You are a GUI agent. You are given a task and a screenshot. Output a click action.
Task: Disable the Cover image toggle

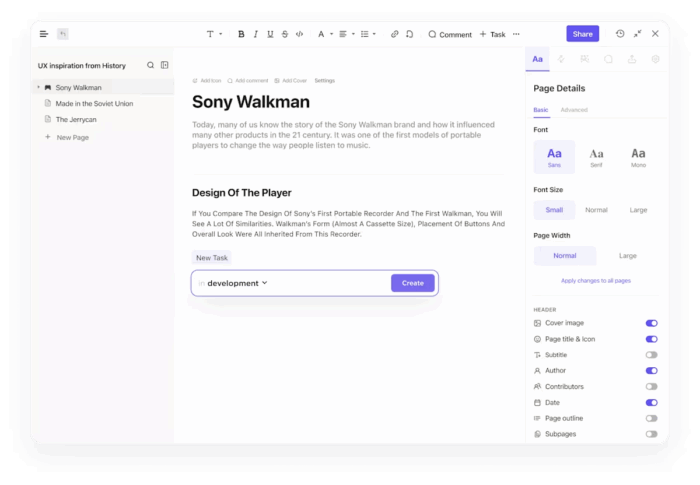click(x=651, y=323)
